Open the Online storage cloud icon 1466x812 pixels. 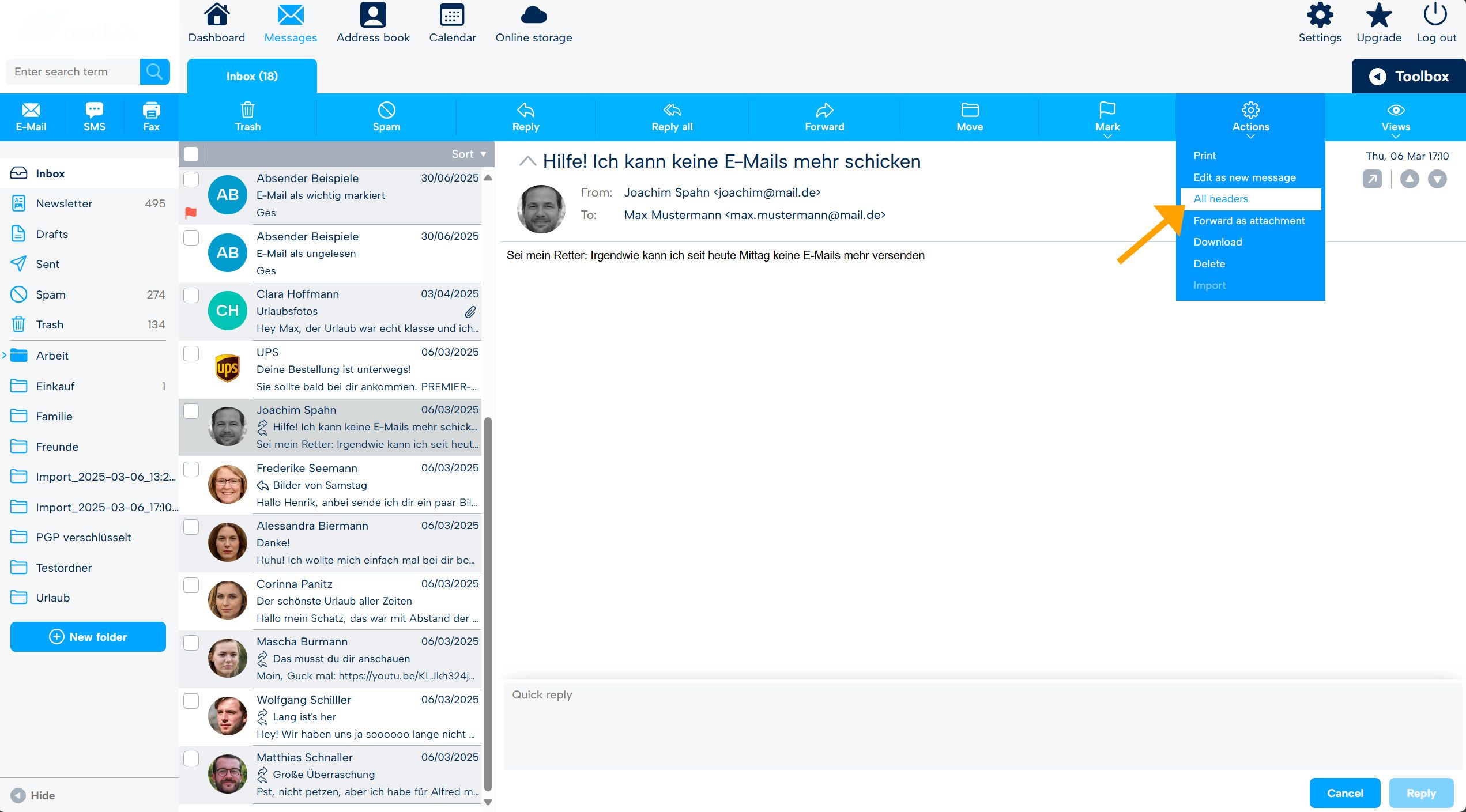click(534, 16)
